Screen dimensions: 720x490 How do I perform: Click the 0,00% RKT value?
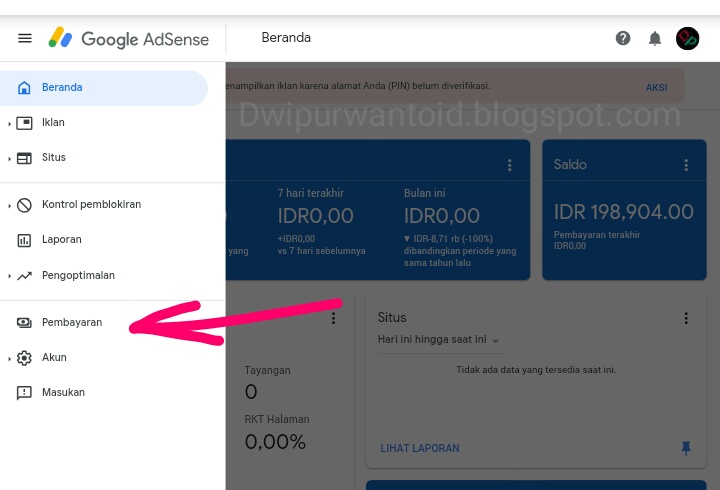pos(275,442)
